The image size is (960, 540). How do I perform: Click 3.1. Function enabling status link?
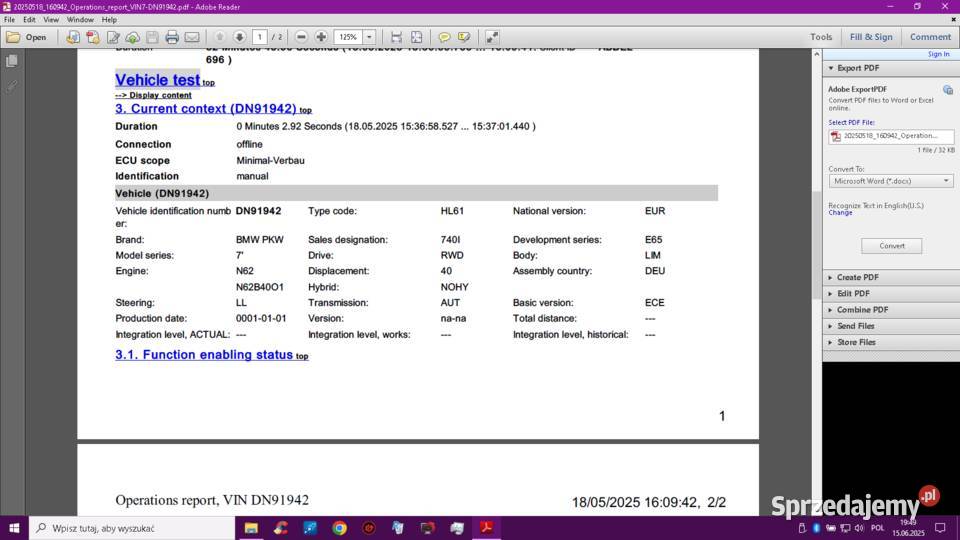coord(204,354)
